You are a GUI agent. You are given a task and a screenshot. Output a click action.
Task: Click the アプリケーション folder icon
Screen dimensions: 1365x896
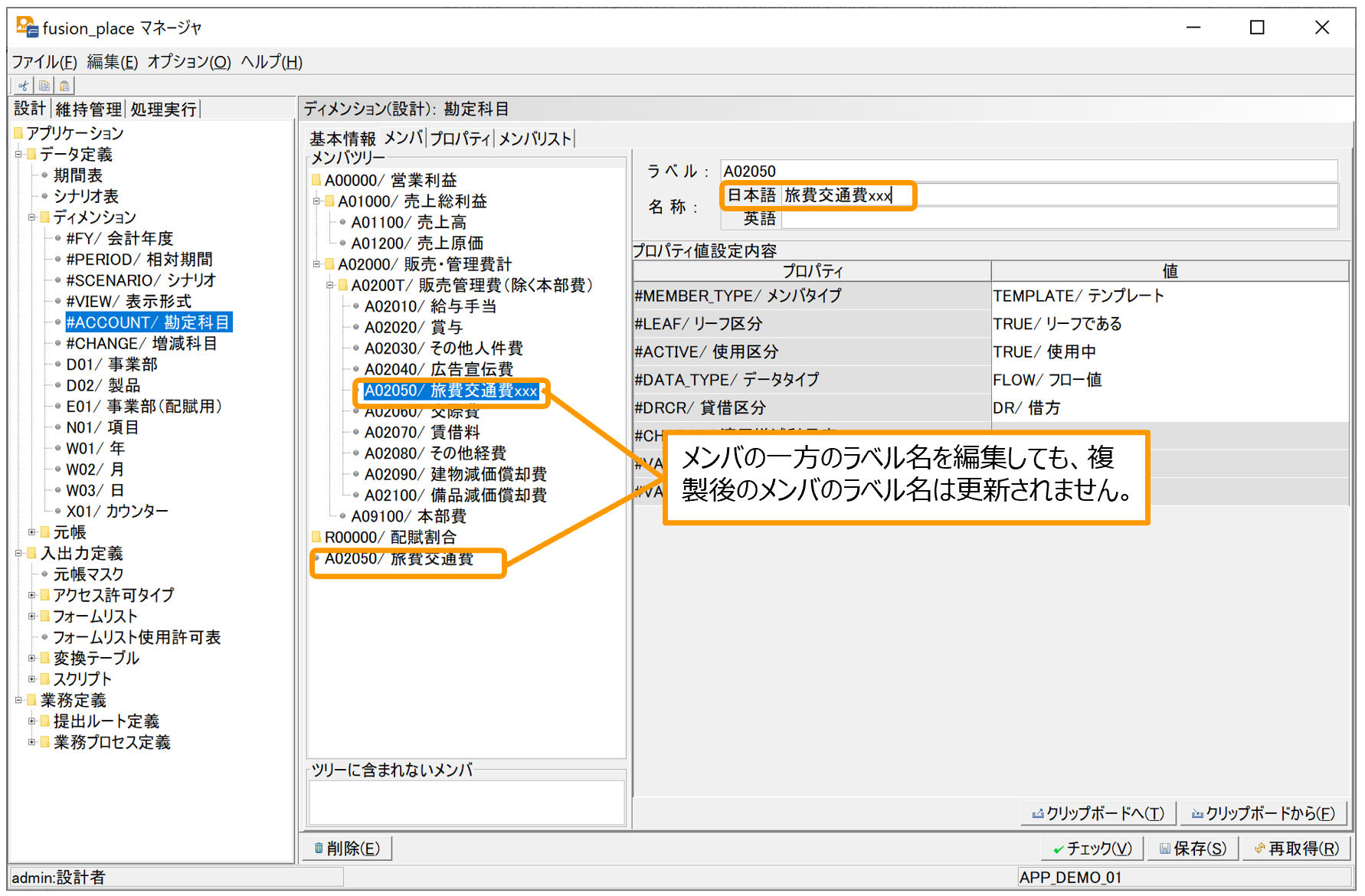tap(18, 133)
